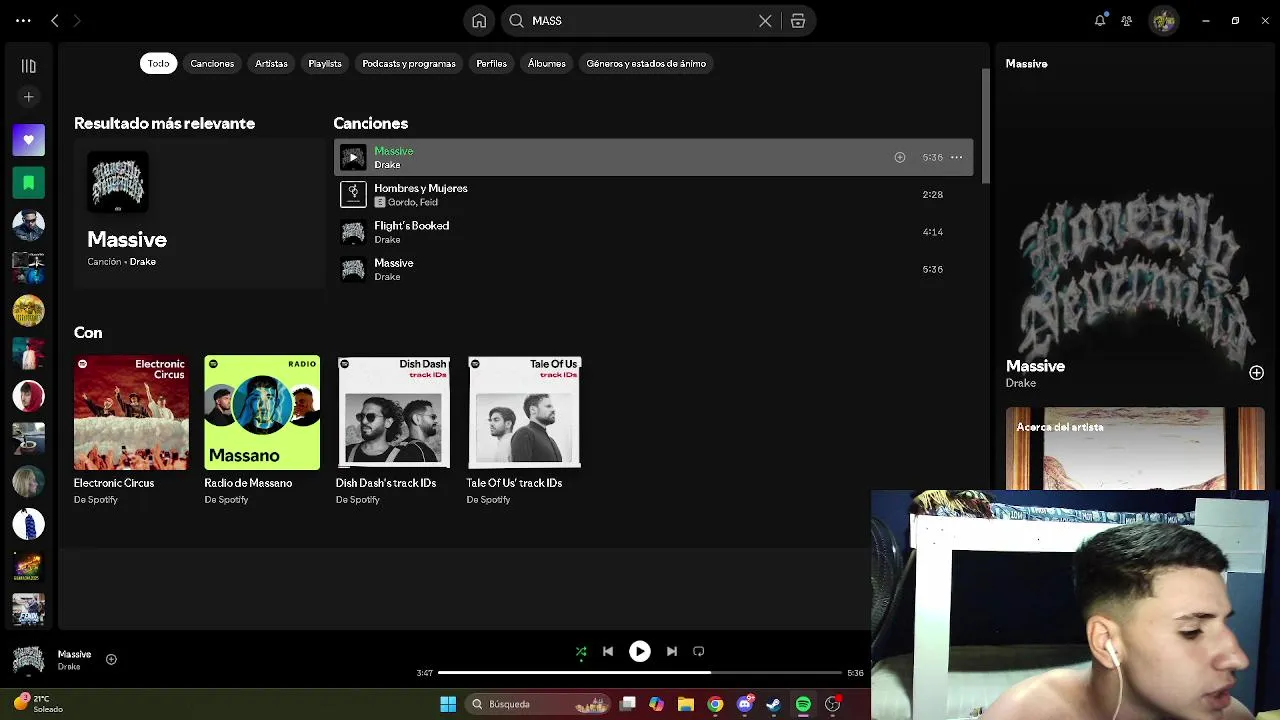Select the Playlists filter
Screen dimensions: 1280x720
point(324,63)
